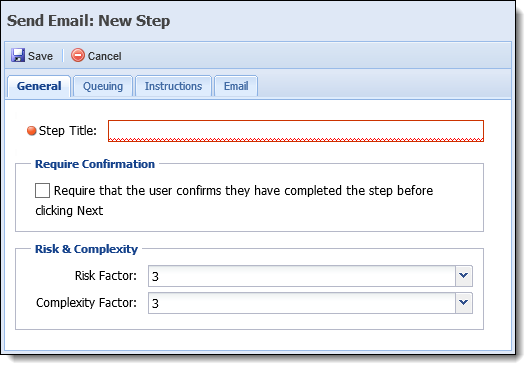Click the Risk & Complexity section heading
The height and width of the screenshot is (370, 531).
(x=86, y=249)
